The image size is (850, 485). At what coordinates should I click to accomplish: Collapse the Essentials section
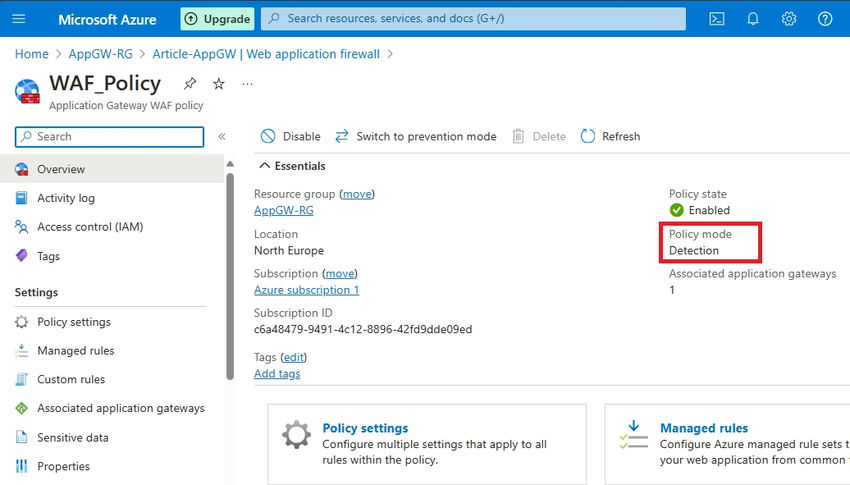[x=292, y=166]
